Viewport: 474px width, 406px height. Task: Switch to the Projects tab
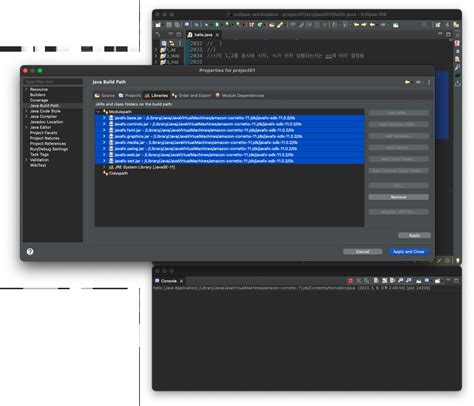click(x=130, y=95)
